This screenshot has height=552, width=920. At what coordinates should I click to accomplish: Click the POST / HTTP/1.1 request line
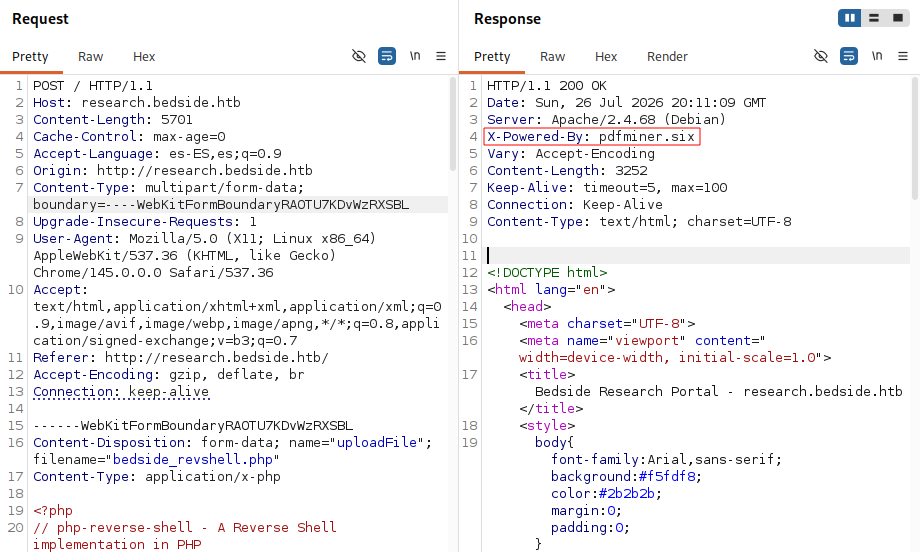coord(93,86)
